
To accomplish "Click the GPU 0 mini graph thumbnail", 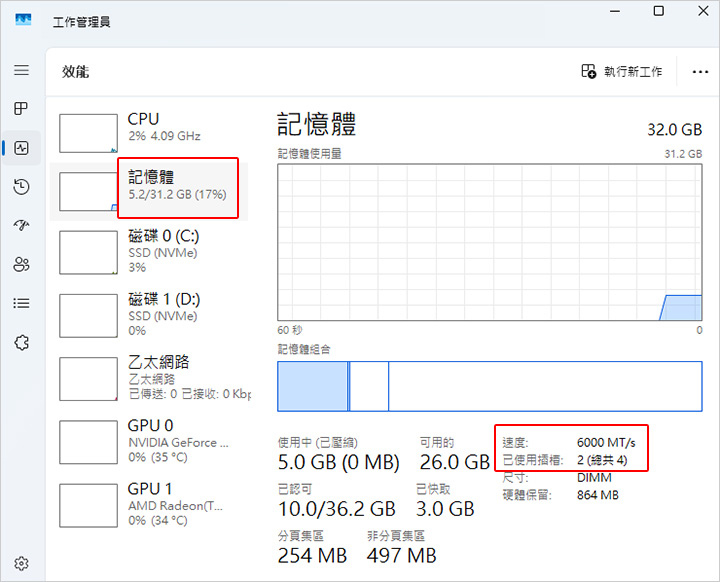I will tap(88, 442).
